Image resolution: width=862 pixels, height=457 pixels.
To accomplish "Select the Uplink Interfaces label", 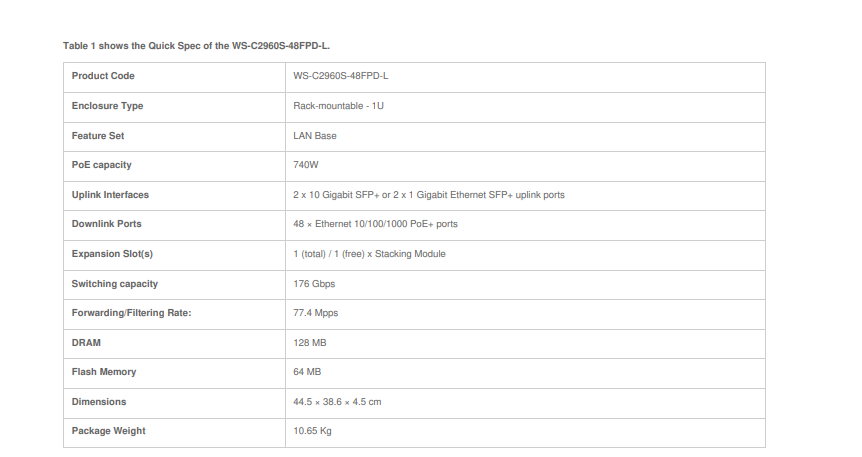I will (110, 195).
